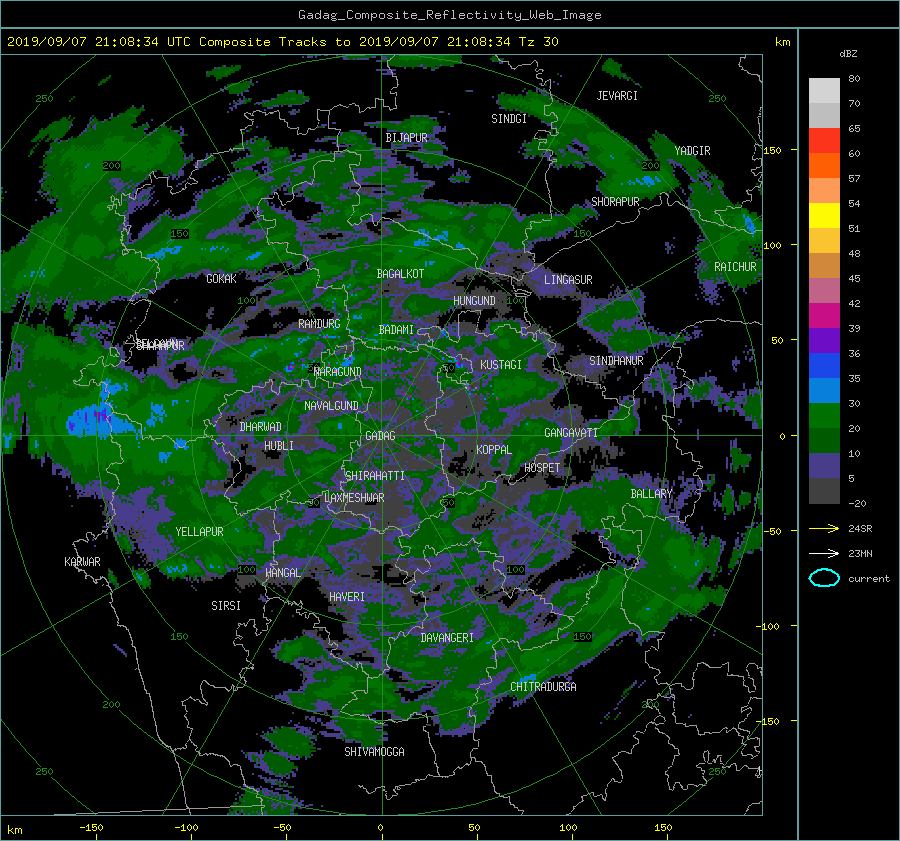Click the YELLAPUR city label
900x841 pixels.
tap(199, 532)
